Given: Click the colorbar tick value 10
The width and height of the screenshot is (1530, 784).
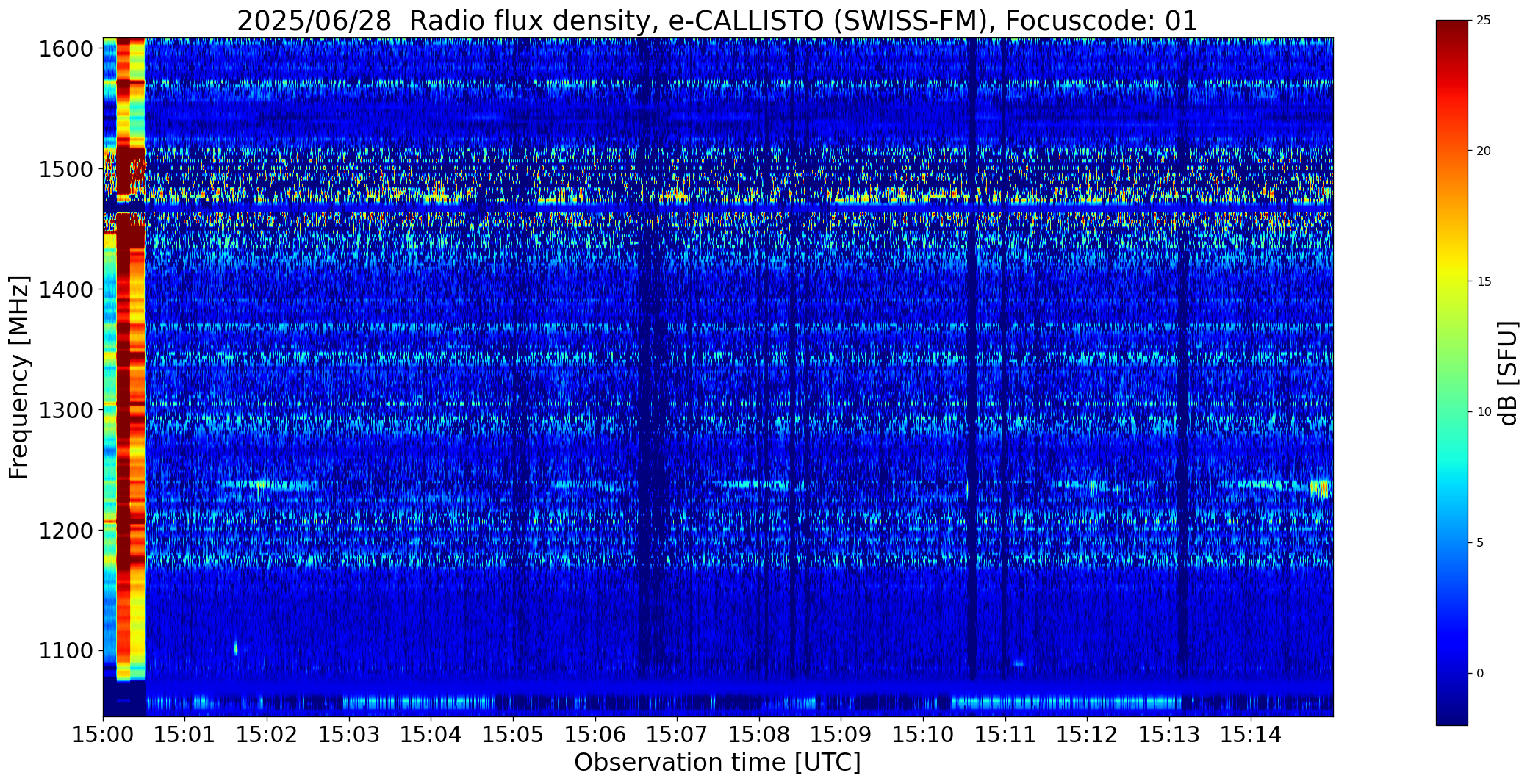Looking at the screenshot, I should (x=1484, y=412).
